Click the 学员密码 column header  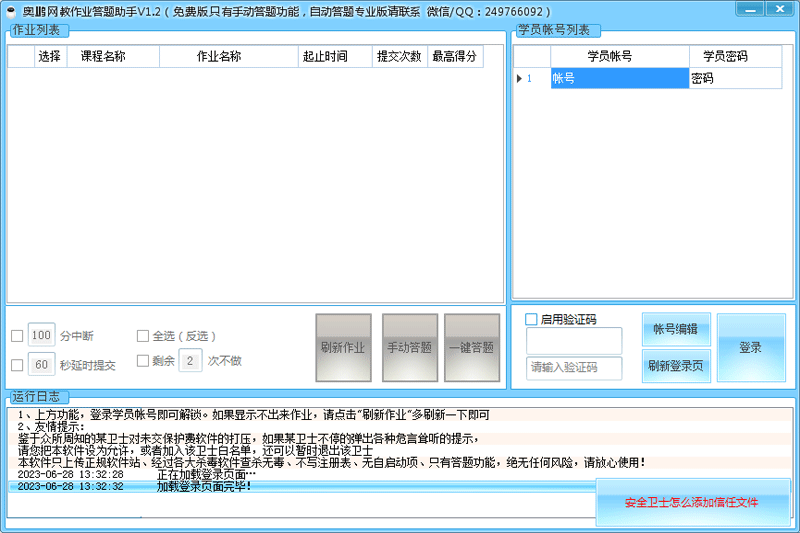(735, 56)
